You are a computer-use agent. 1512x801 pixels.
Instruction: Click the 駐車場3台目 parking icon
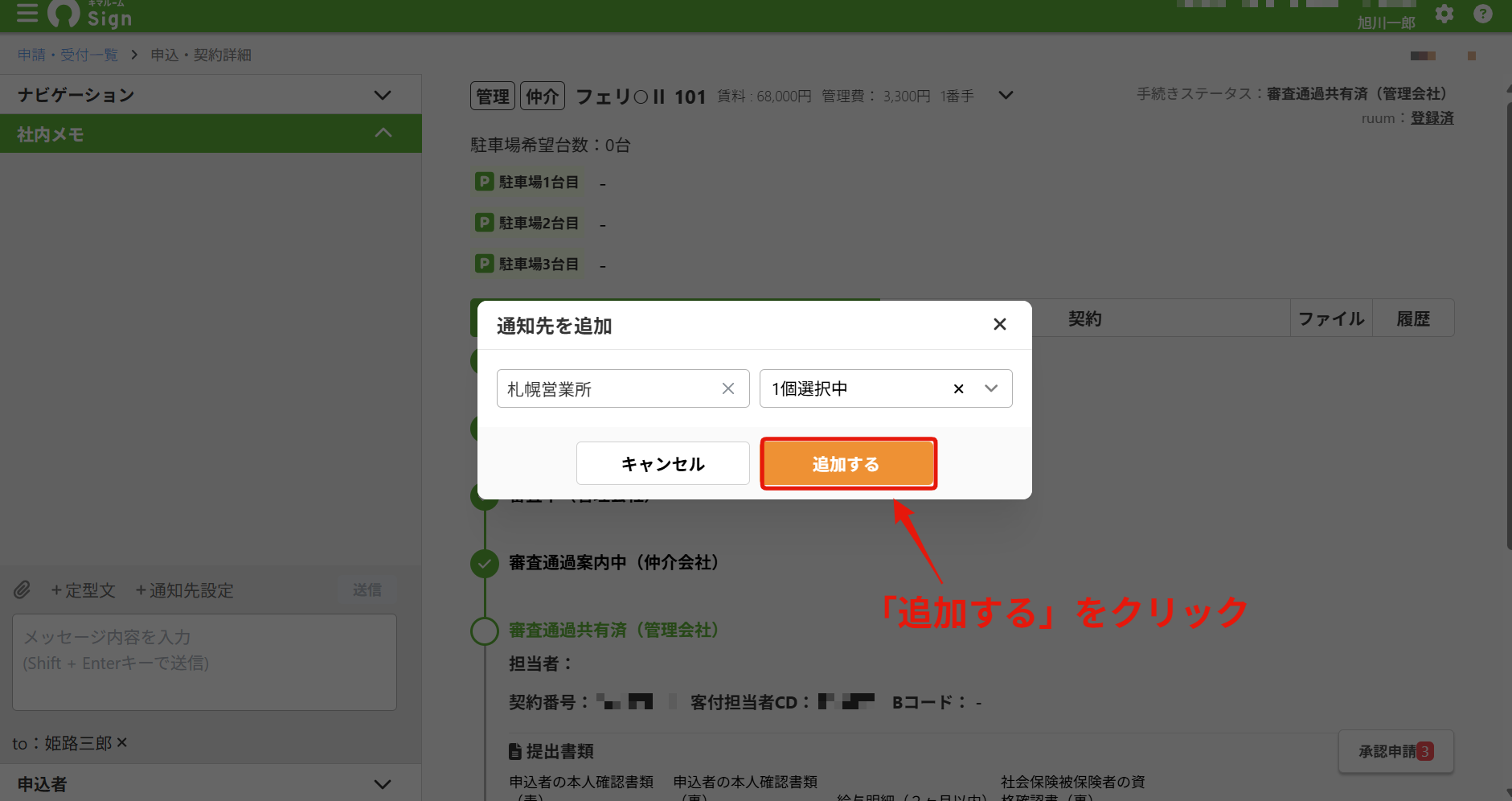(484, 263)
